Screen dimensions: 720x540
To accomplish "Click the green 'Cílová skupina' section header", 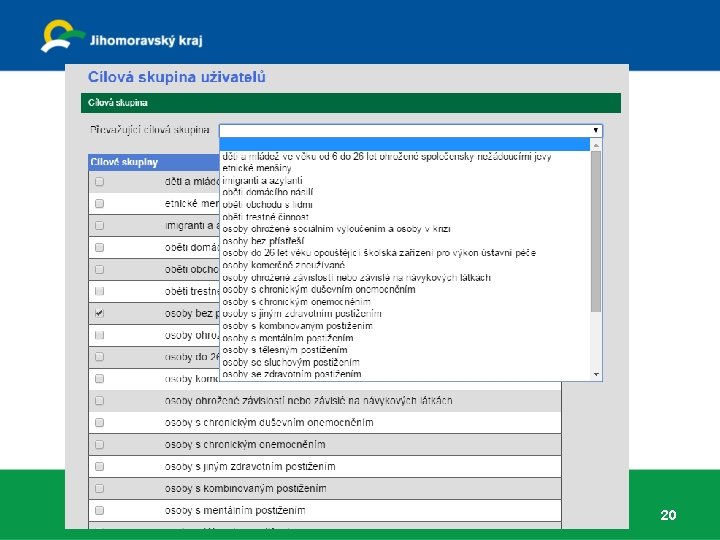I will (351, 103).
